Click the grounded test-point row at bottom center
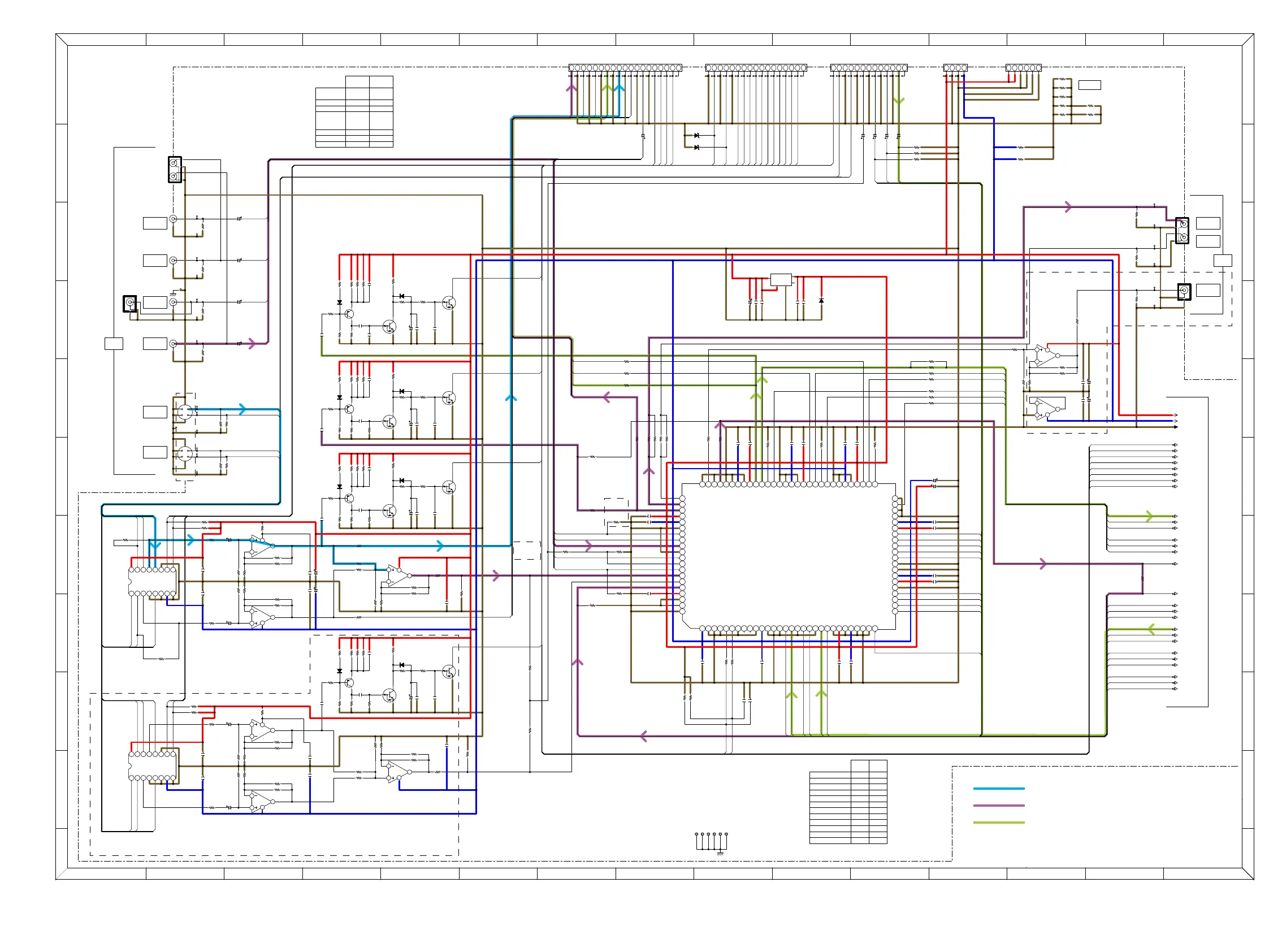This screenshot has width=1282, height=952. (x=711, y=843)
